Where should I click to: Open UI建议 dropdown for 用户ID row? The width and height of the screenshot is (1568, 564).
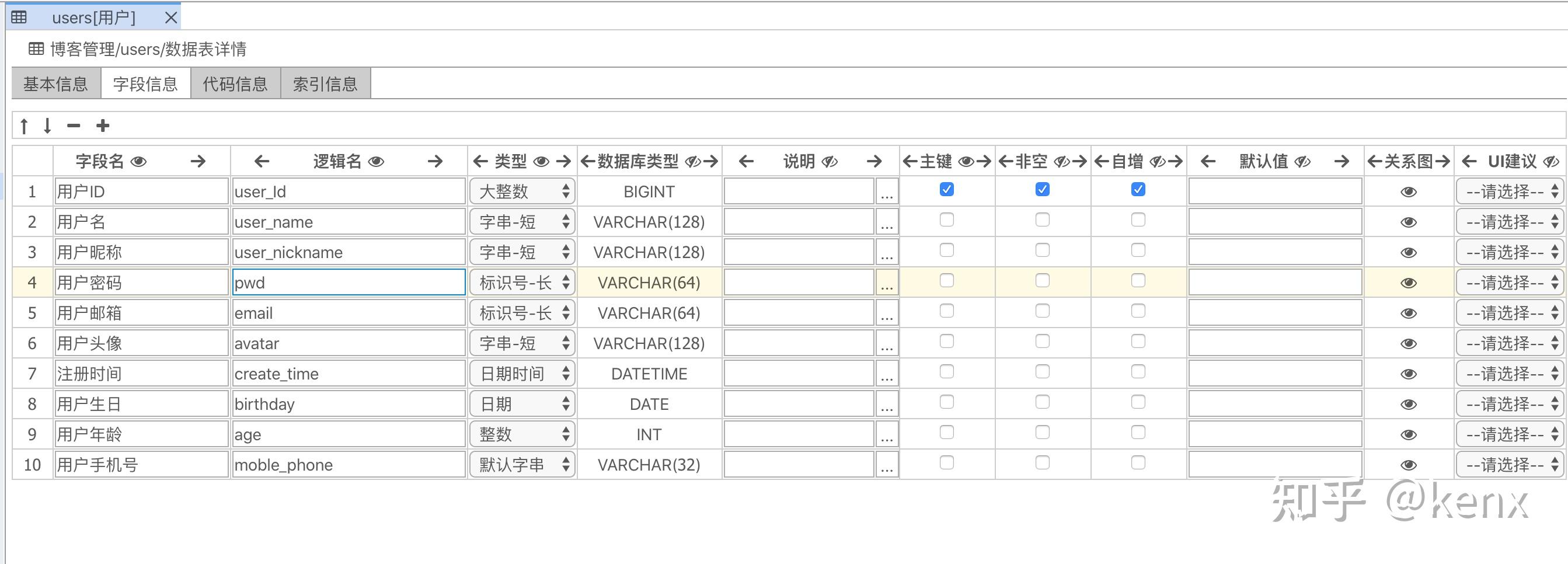tap(1510, 192)
